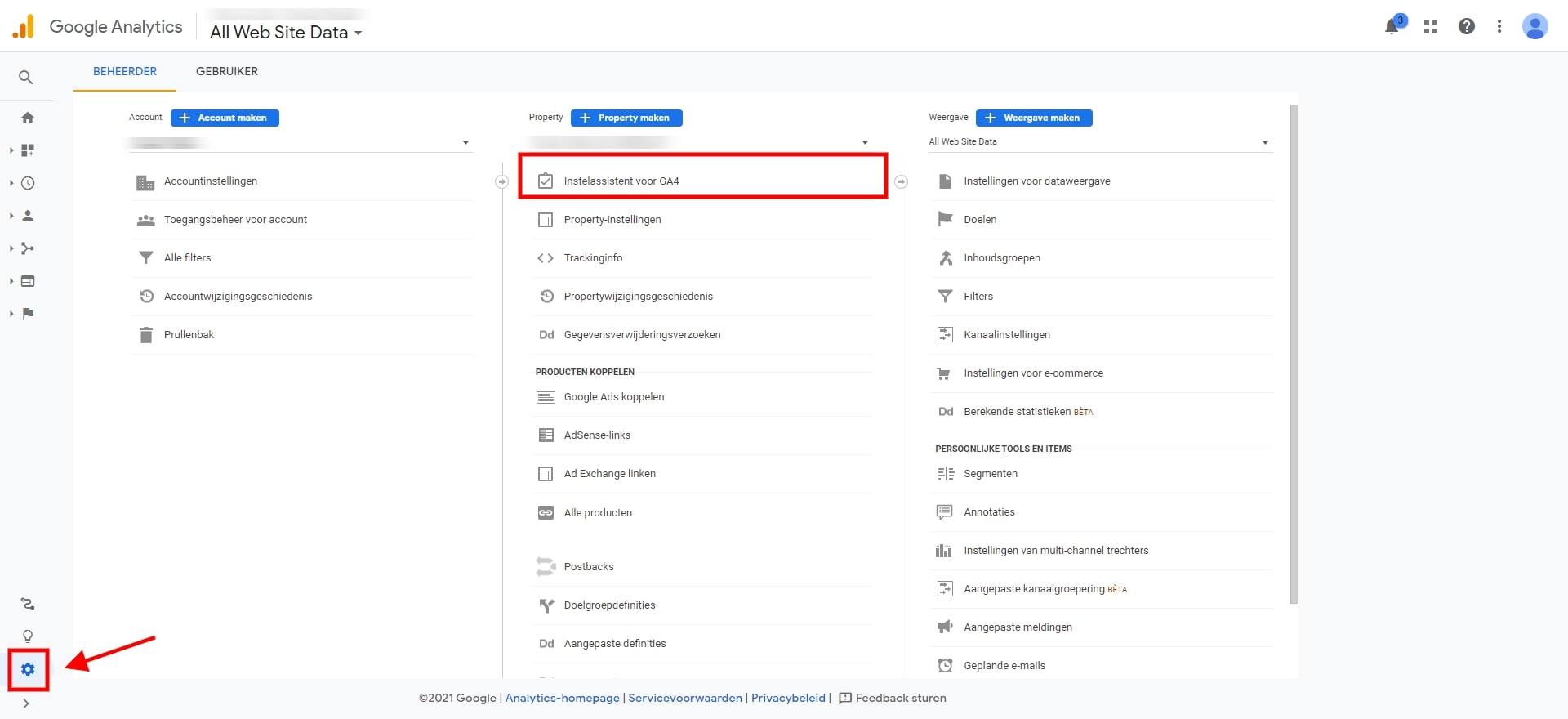Image resolution: width=1568 pixels, height=719 pixels.
Task: Click Feedback sturen in footer
Action: (893, 699)
